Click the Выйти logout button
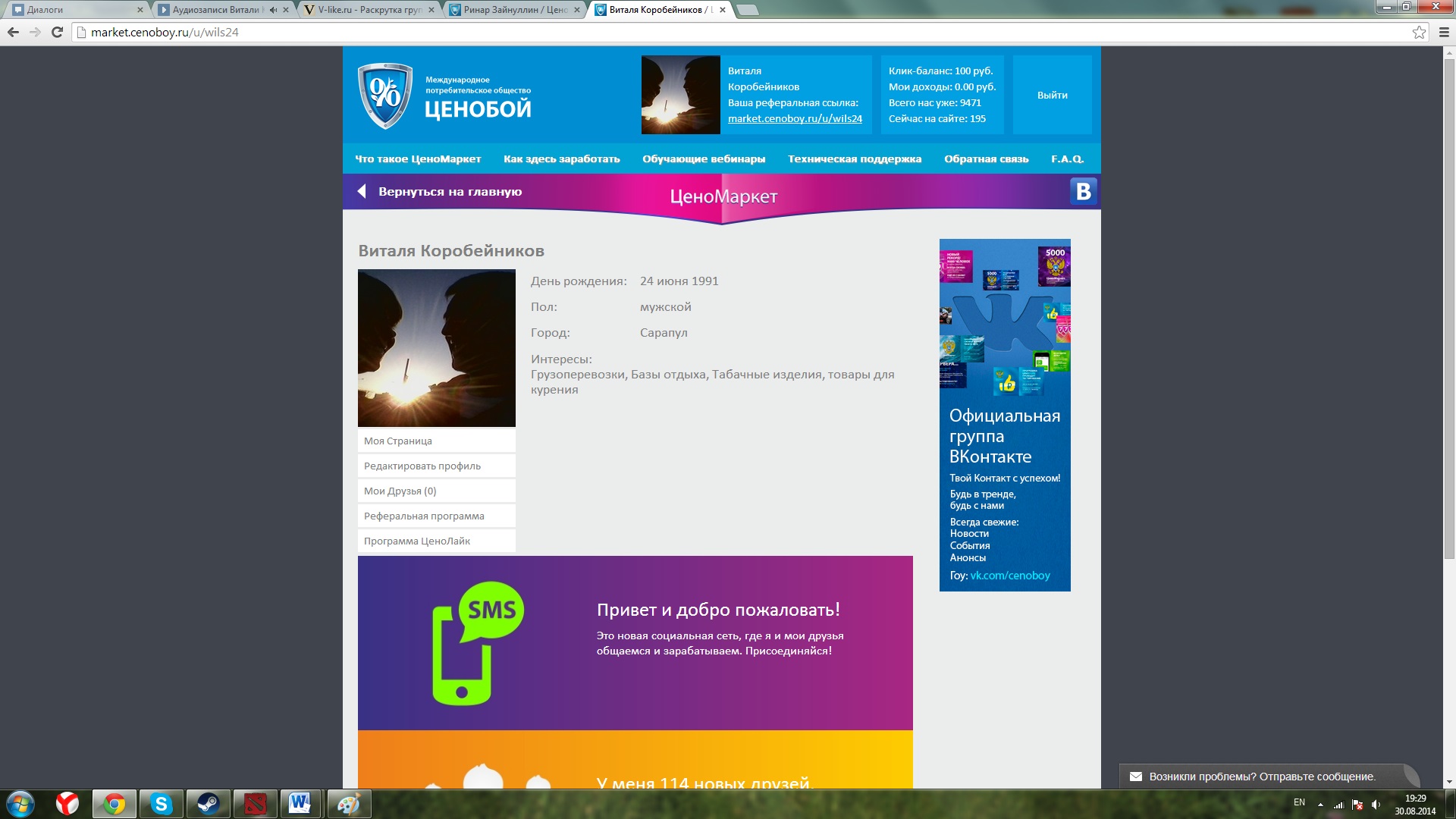This screenshot has width=1456, height=819. pos(1053,95)
